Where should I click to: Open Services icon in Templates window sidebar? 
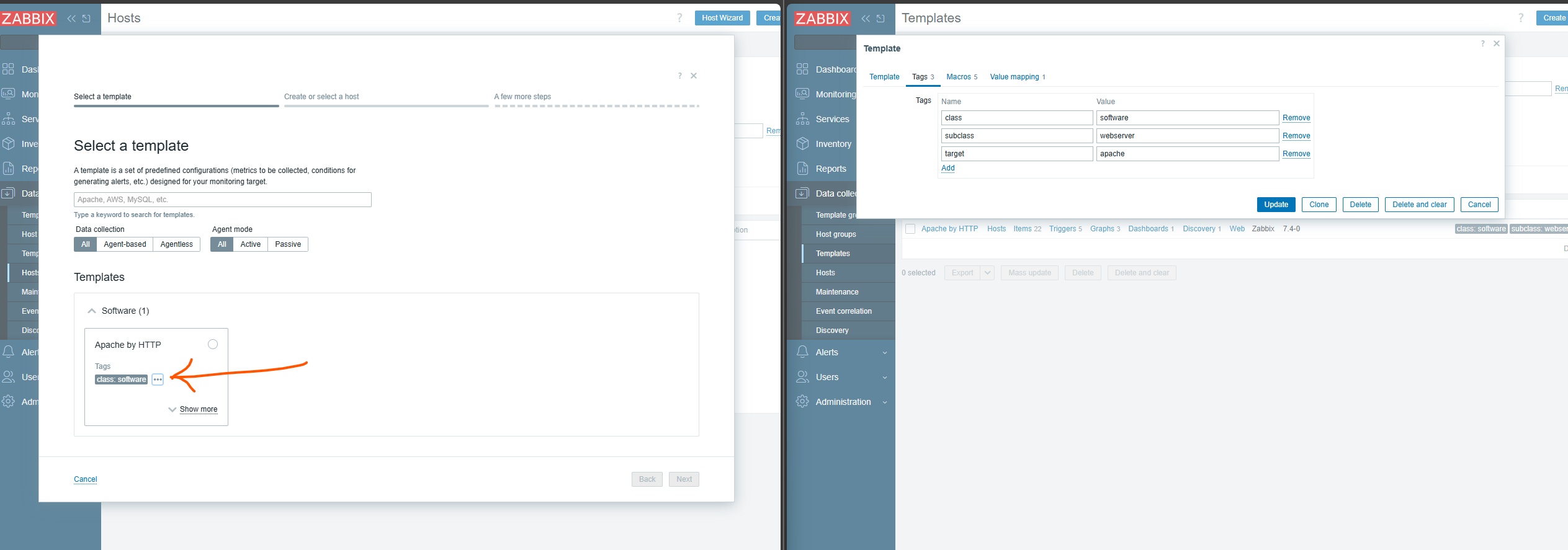pyautogui.click(x=802, y=118)
